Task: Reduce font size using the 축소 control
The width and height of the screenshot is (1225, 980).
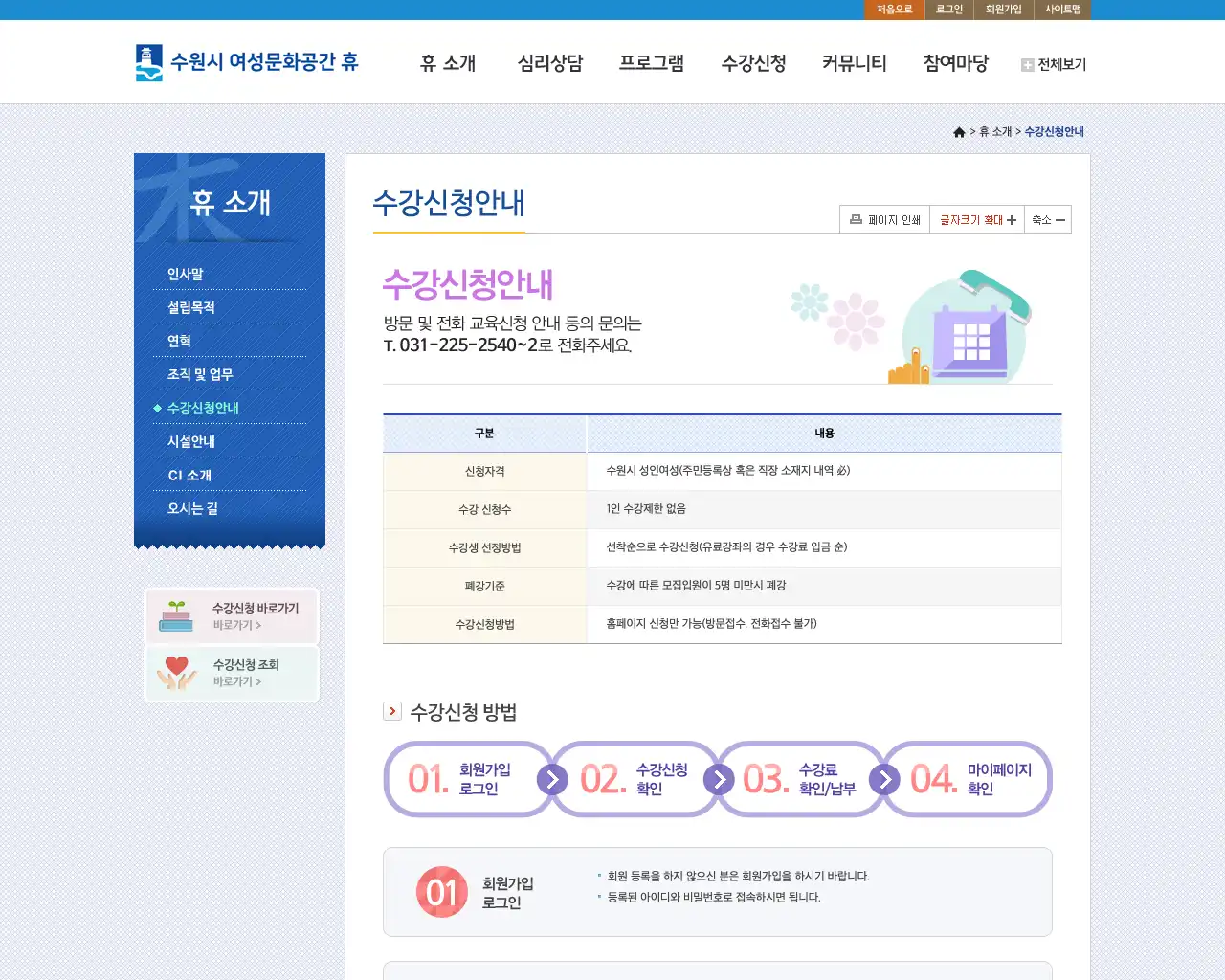Action: pyautogui.click(x=1048, y=219)
